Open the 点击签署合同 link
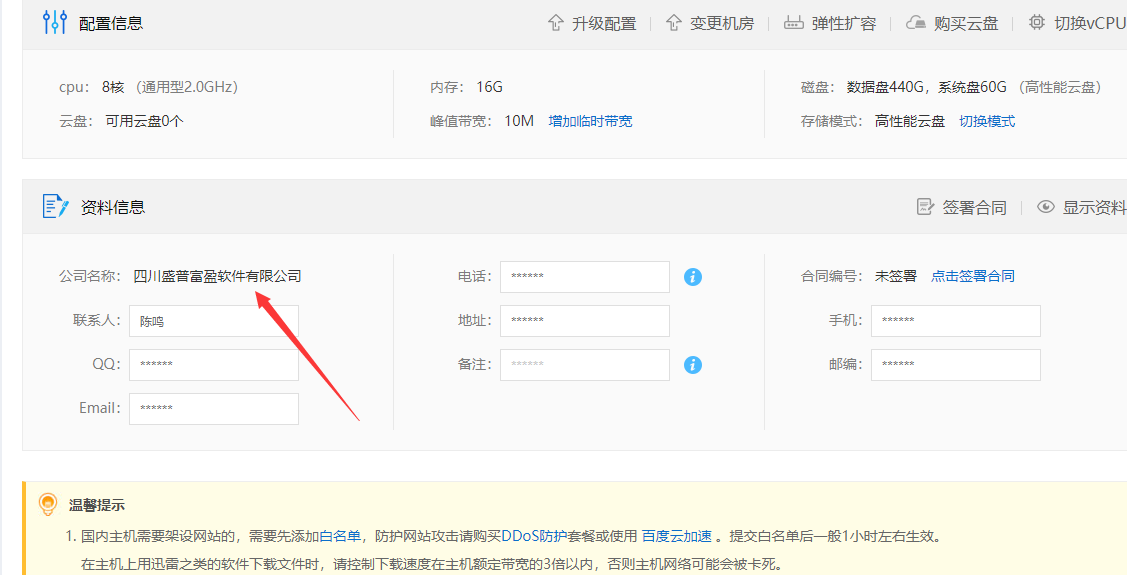Image resolution: width=1127 pixels, height=575 pixels. click(973, 276)
